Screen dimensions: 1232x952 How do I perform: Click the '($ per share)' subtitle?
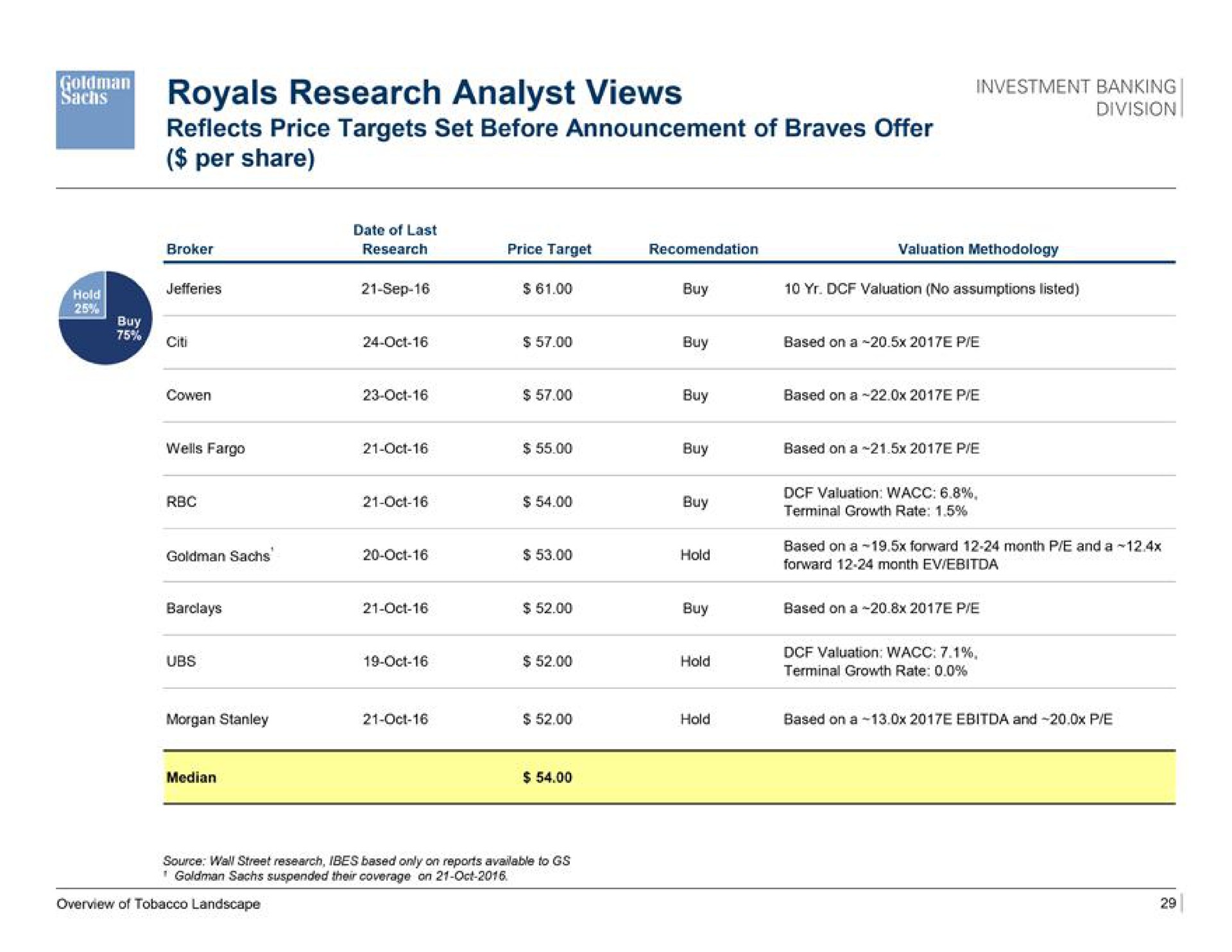click(241, 158)
